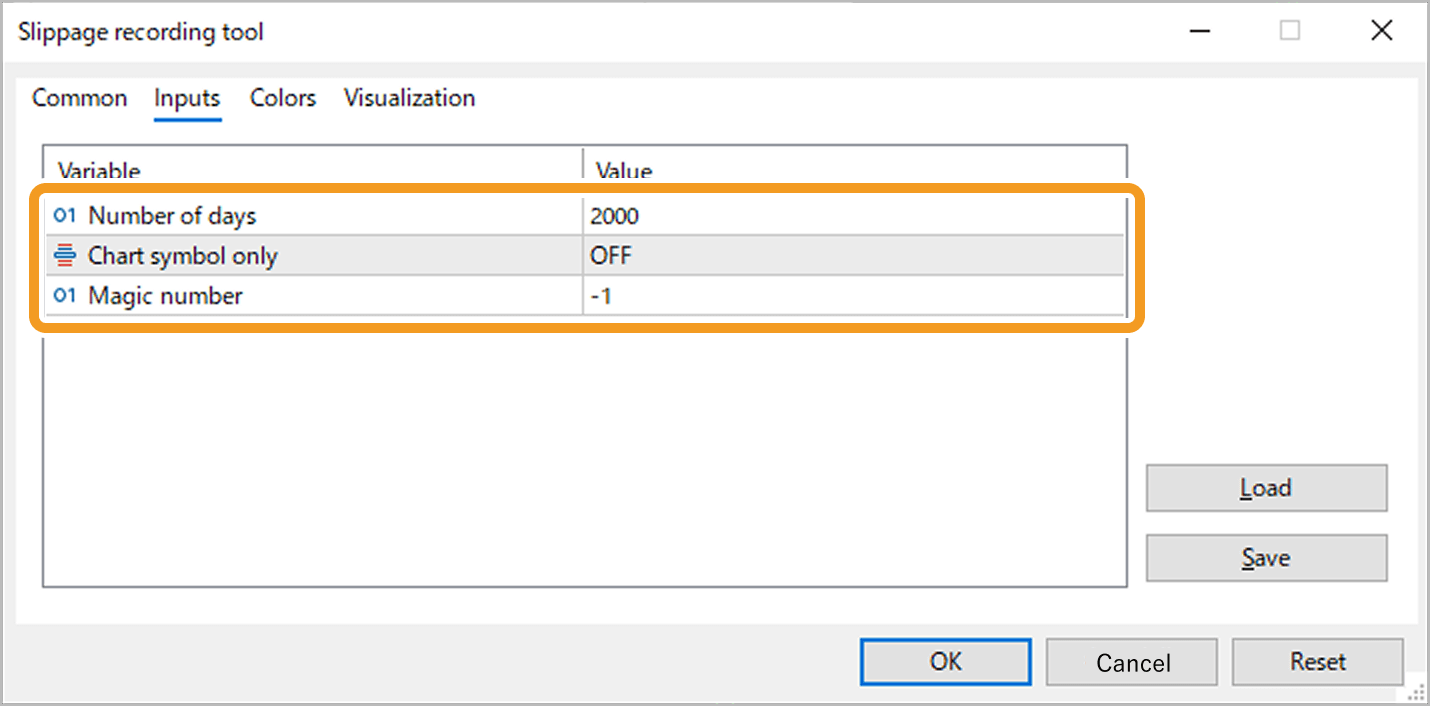Screen dimensions: 1430x706
Task: Cancel the Slippage recording tool dialog
Action: click(x=1131, y=661)
